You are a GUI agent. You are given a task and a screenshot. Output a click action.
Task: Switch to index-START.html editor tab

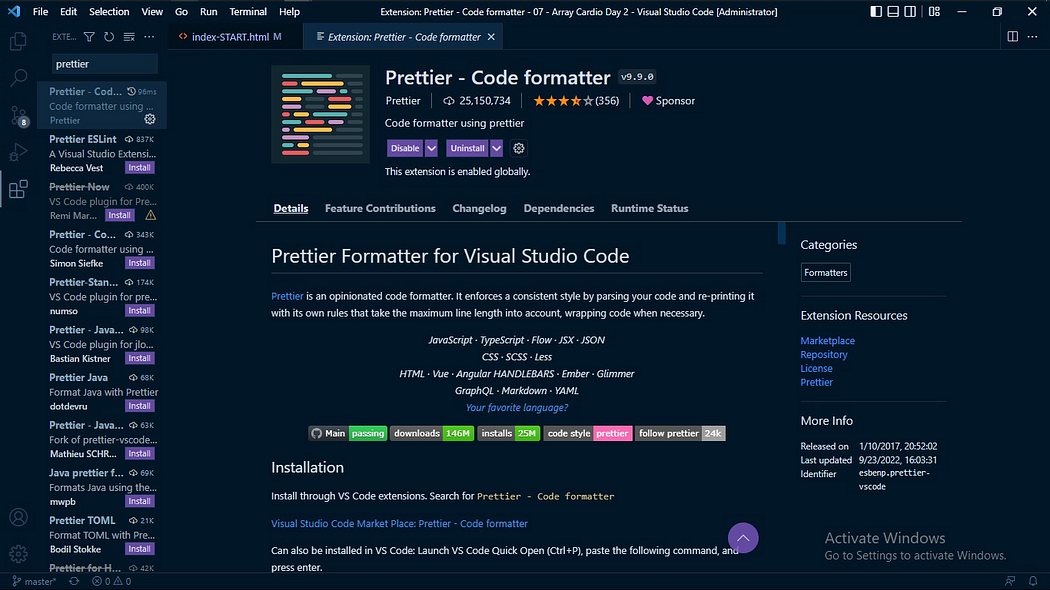[x=236, y=37]
